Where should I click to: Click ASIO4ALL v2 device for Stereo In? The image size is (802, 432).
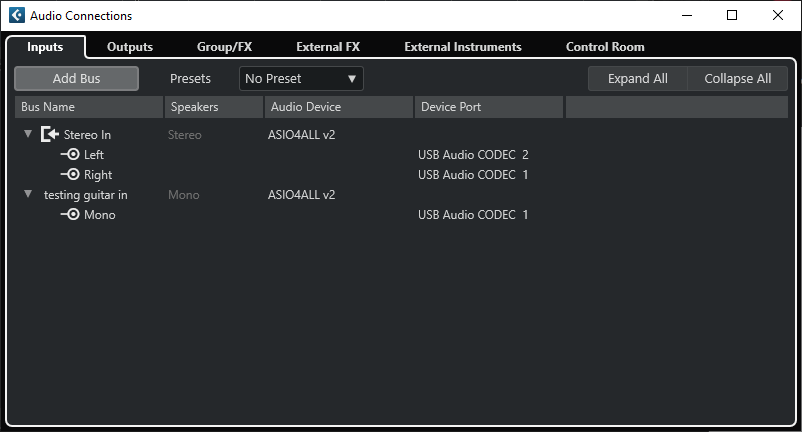[x=301, y=135]
